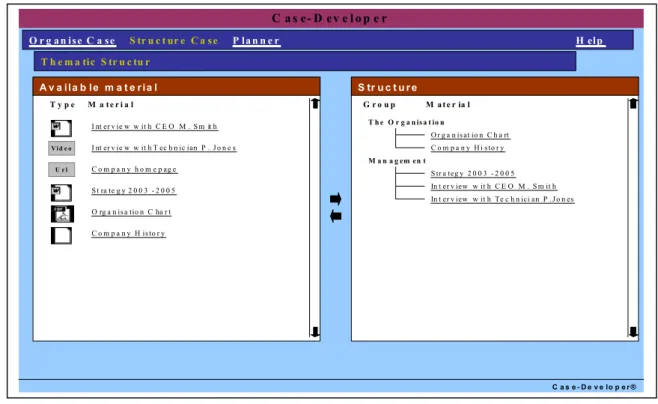Click the PDF icon beside Organisation Chart

coord(62,214)
